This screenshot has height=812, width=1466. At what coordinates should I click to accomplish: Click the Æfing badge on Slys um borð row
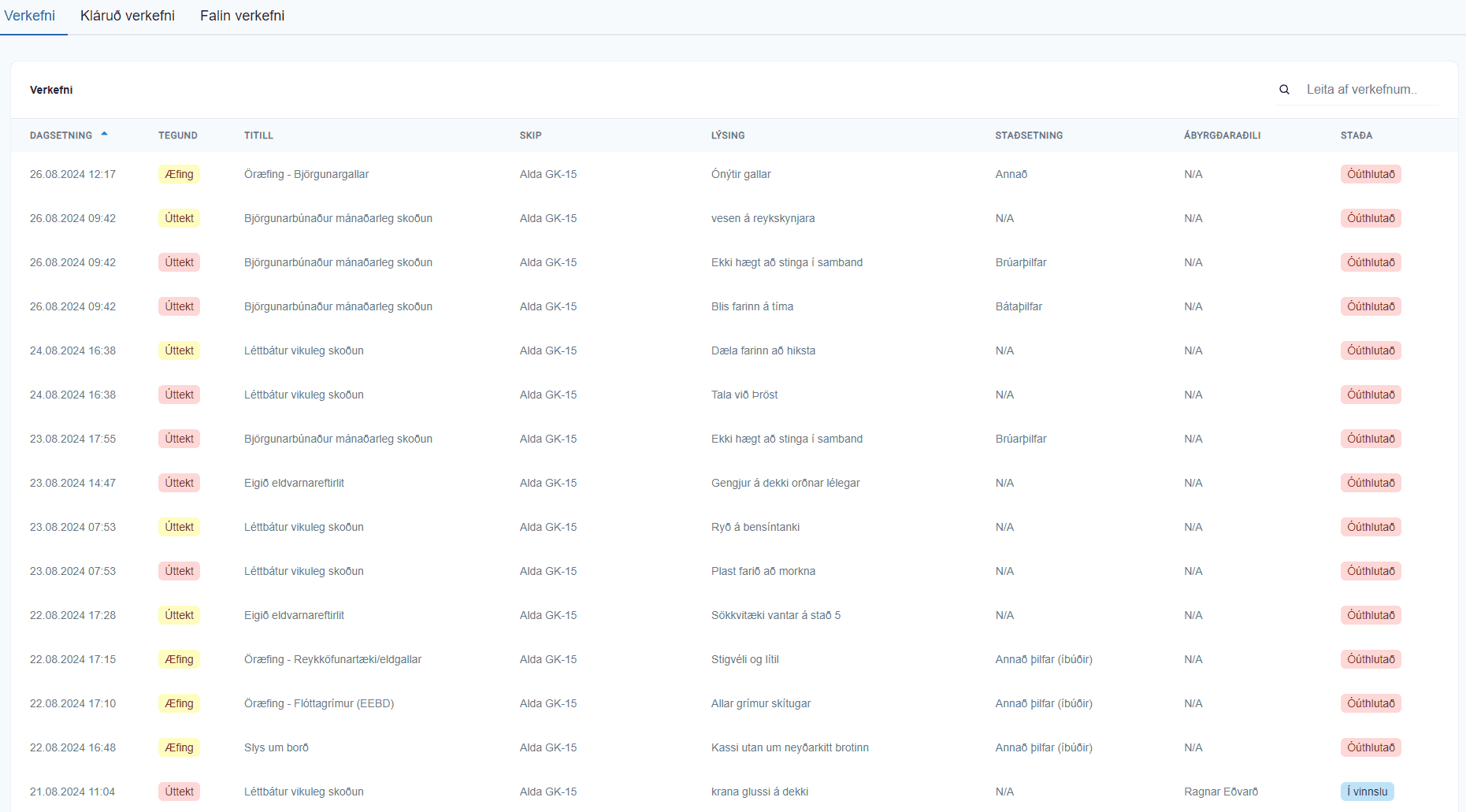179,747
